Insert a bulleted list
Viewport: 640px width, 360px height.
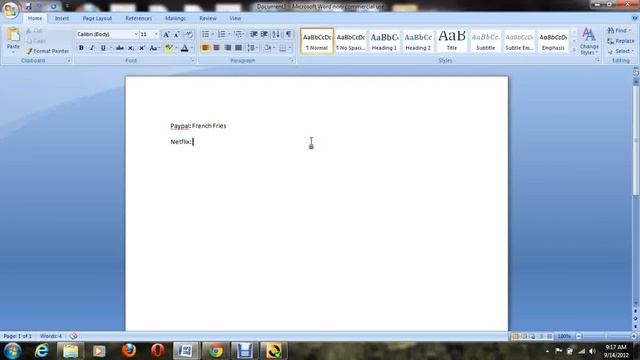coord(206,34)
